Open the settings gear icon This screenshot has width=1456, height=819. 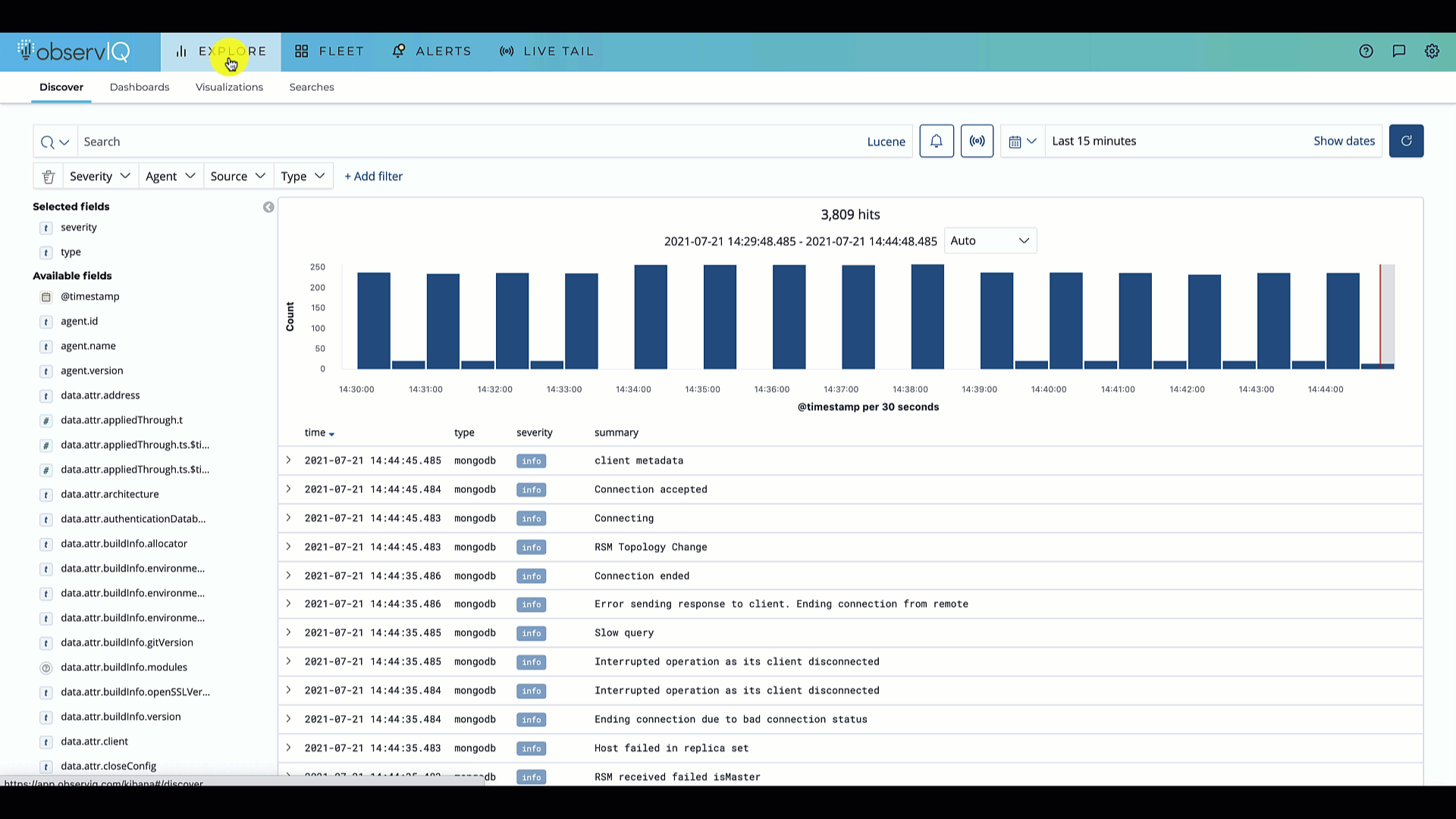1432,51
